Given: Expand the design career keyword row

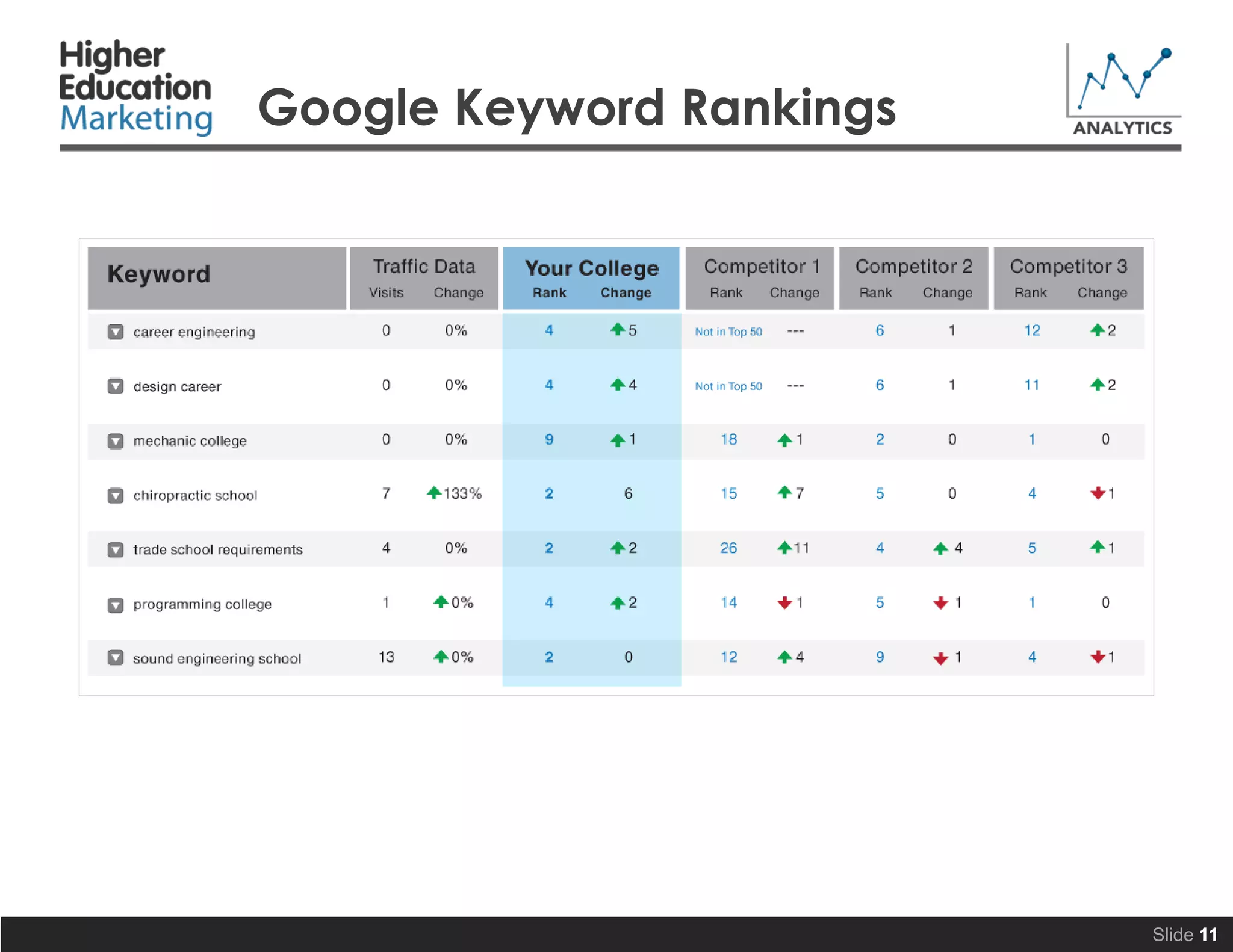Looking at the screenshot, I should pyautogui.click(x=116, y=386).
